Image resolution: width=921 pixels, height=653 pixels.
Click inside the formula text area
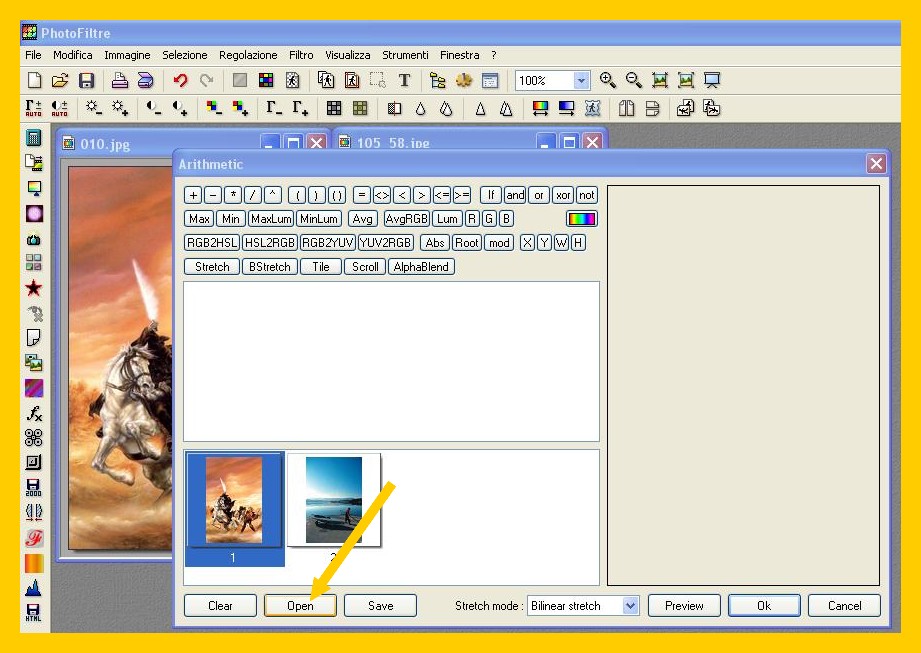(391, 360)
